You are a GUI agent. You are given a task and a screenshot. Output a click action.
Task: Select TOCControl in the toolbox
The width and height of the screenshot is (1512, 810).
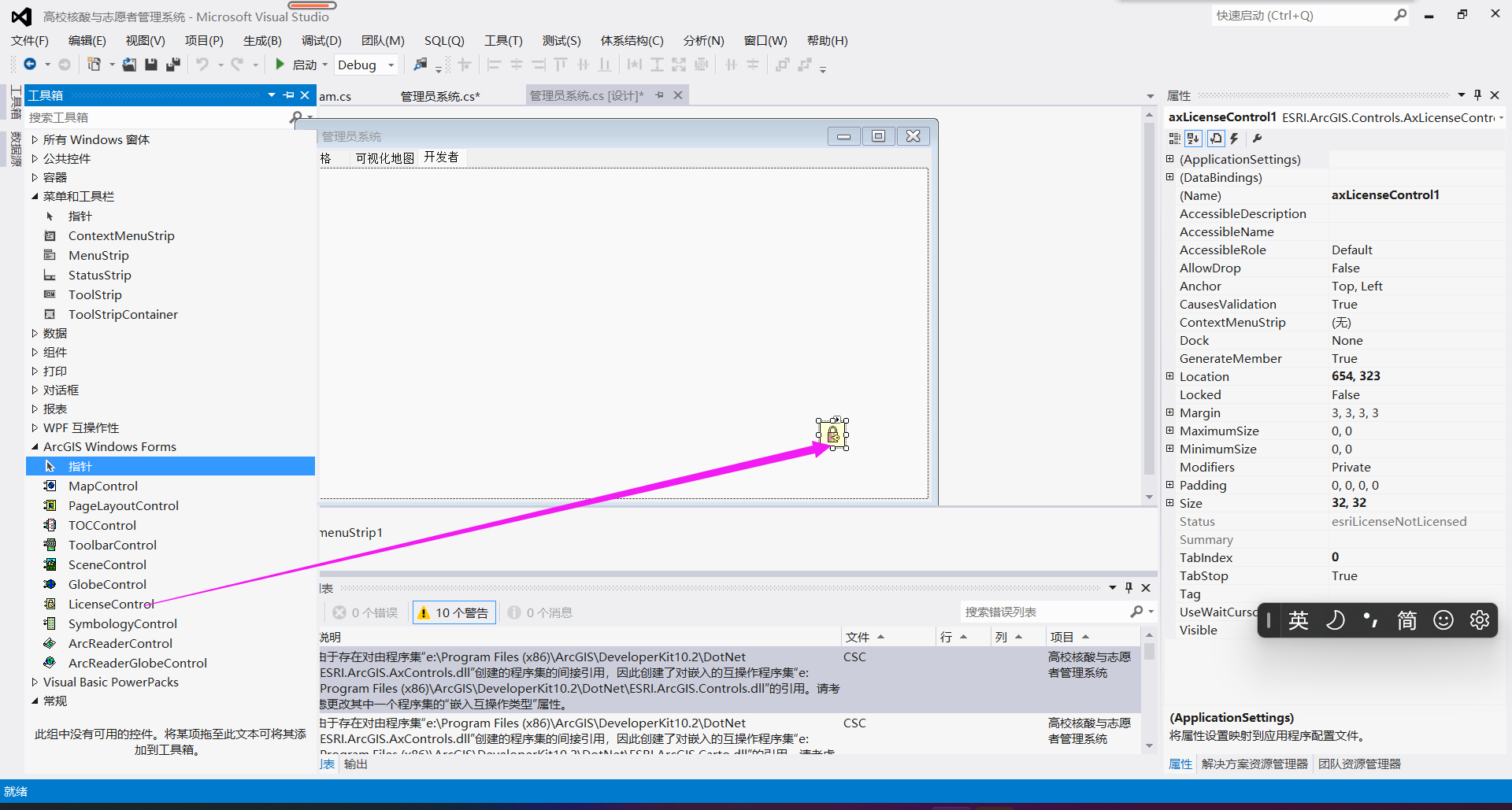tap(102, 526)
